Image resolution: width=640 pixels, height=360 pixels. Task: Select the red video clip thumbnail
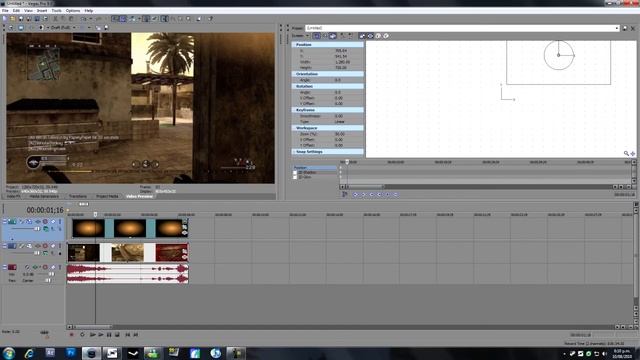pyautogui.click(x=172, y=253)
